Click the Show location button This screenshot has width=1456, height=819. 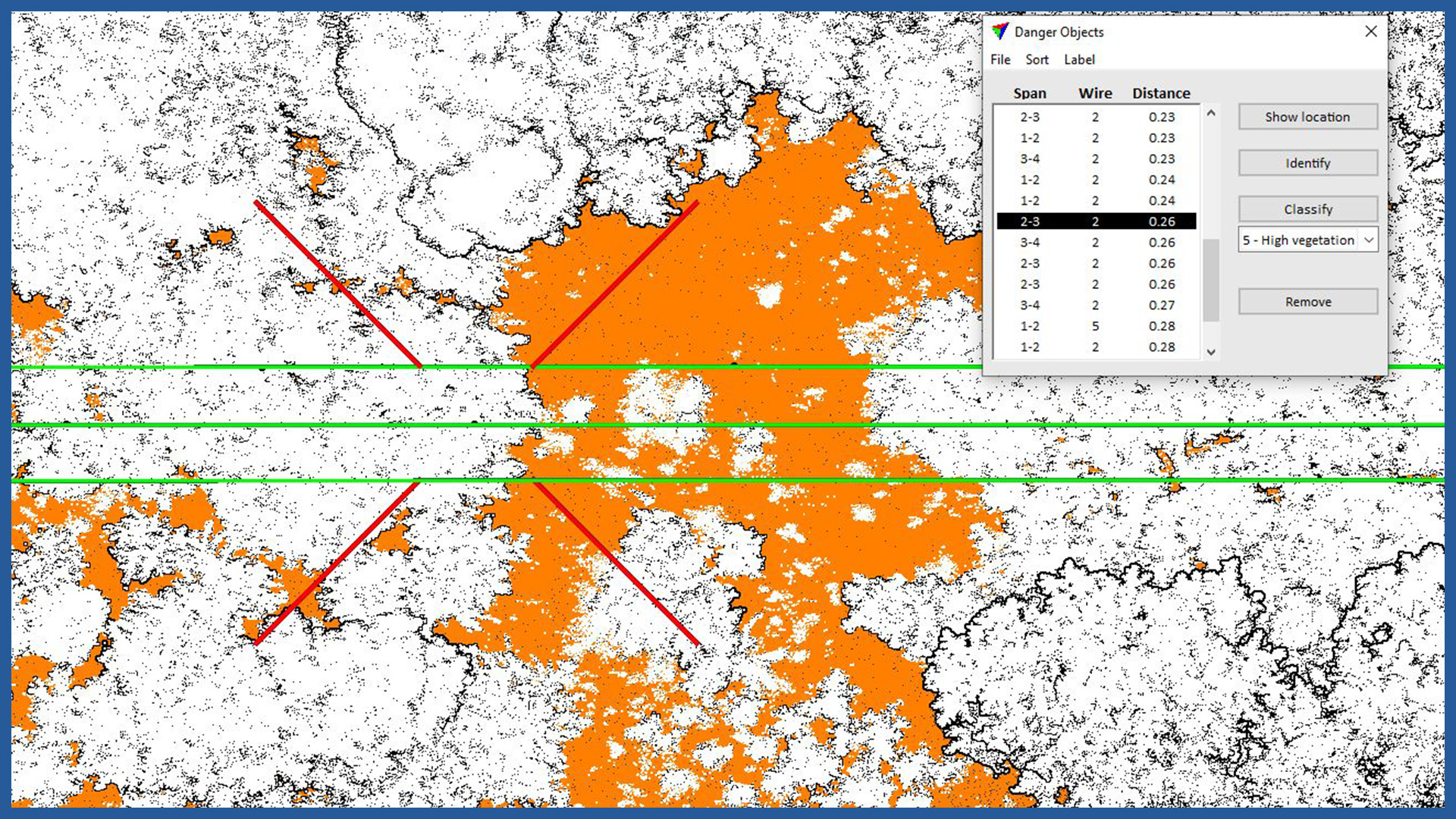(x=1308, y=117)
